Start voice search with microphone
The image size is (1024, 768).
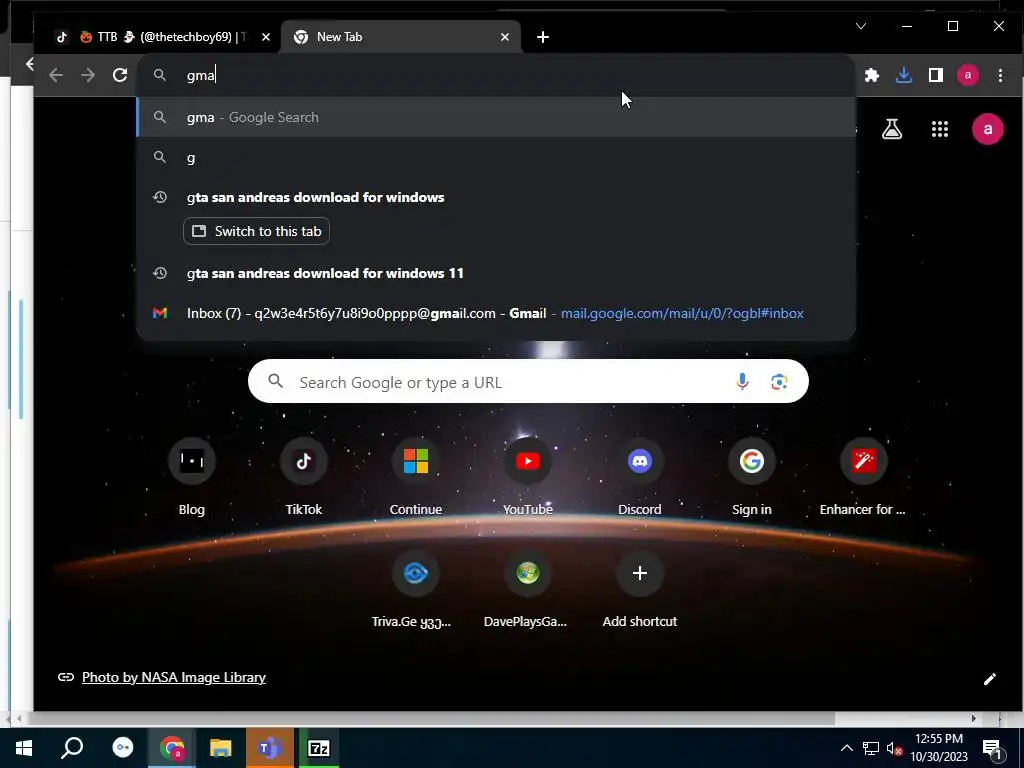tap(742, 381)
